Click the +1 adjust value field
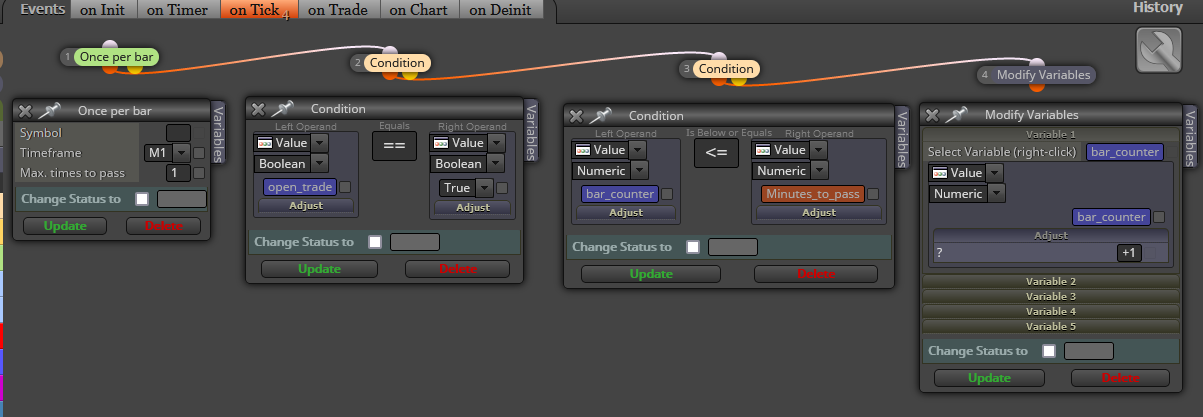This screenshot has height=417, width=1203. 1129,253
